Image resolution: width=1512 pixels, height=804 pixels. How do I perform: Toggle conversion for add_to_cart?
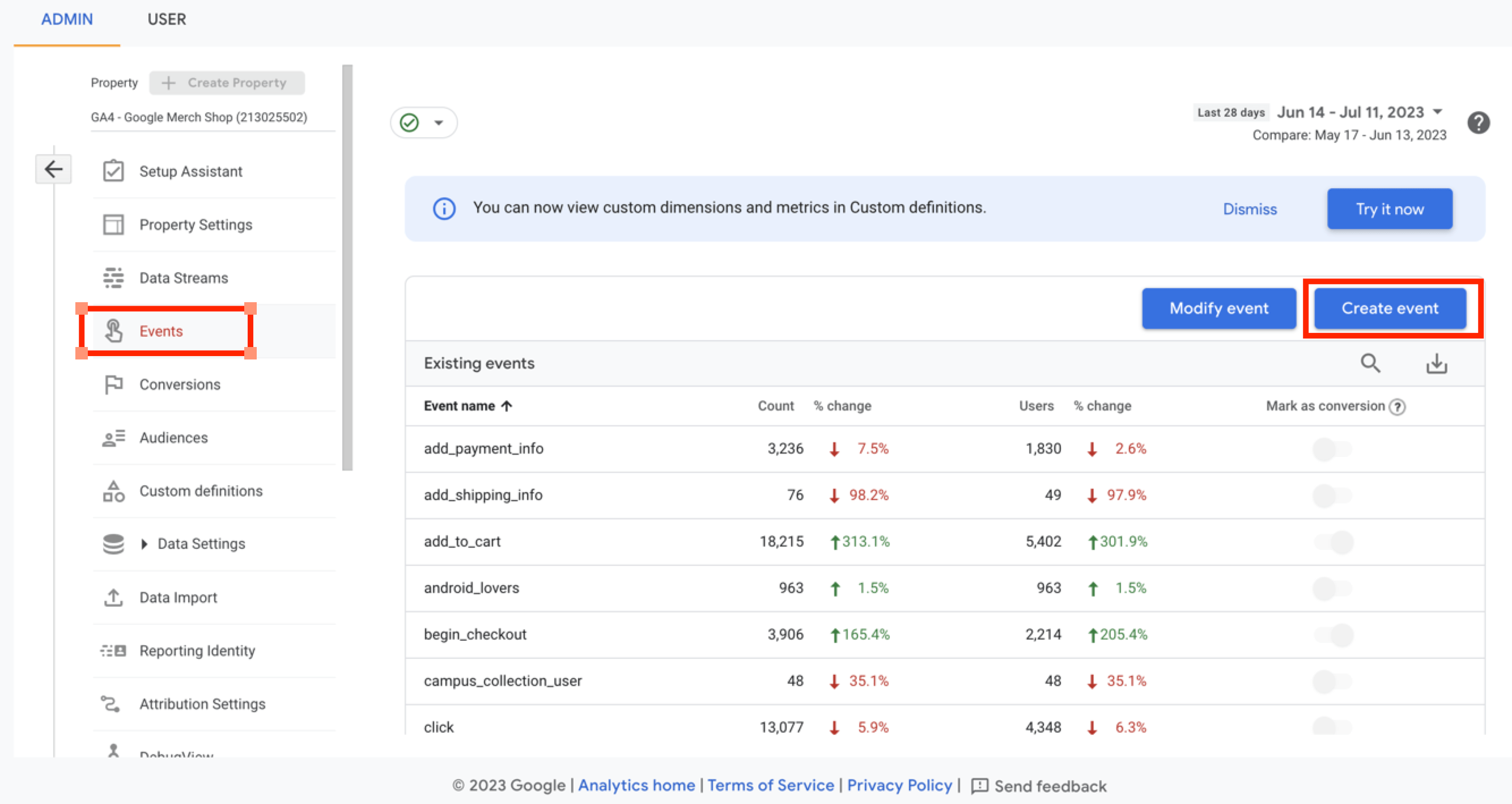click(1333, 542)
